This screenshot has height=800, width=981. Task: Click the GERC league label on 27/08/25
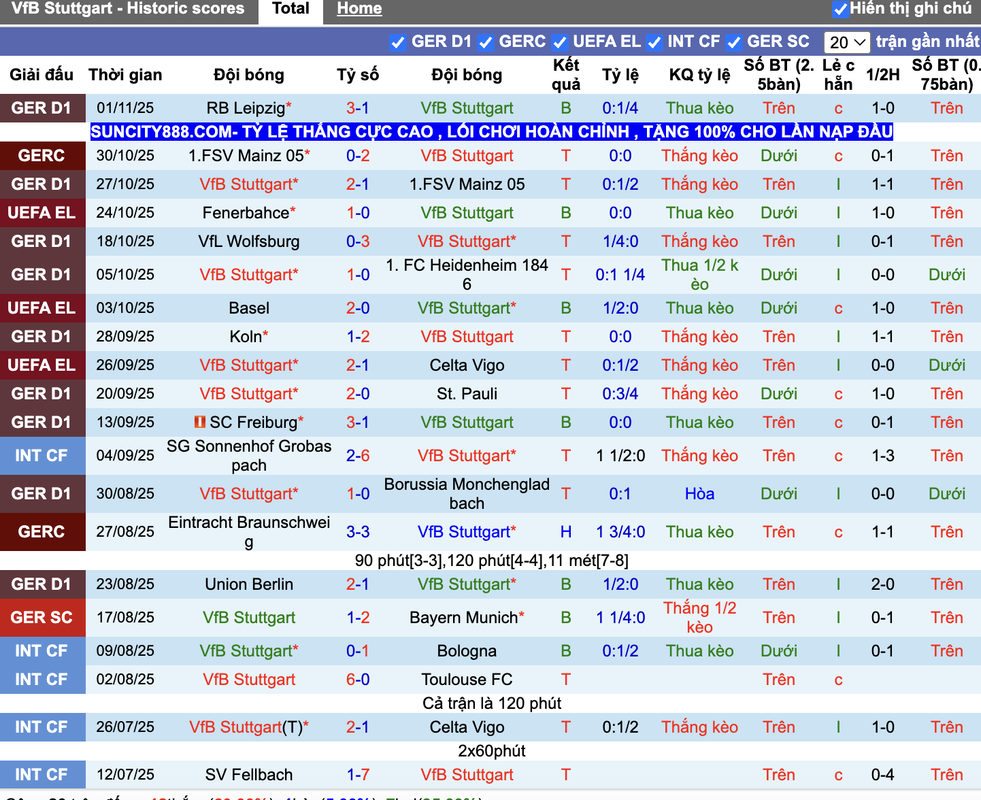[x=42, y=532]
